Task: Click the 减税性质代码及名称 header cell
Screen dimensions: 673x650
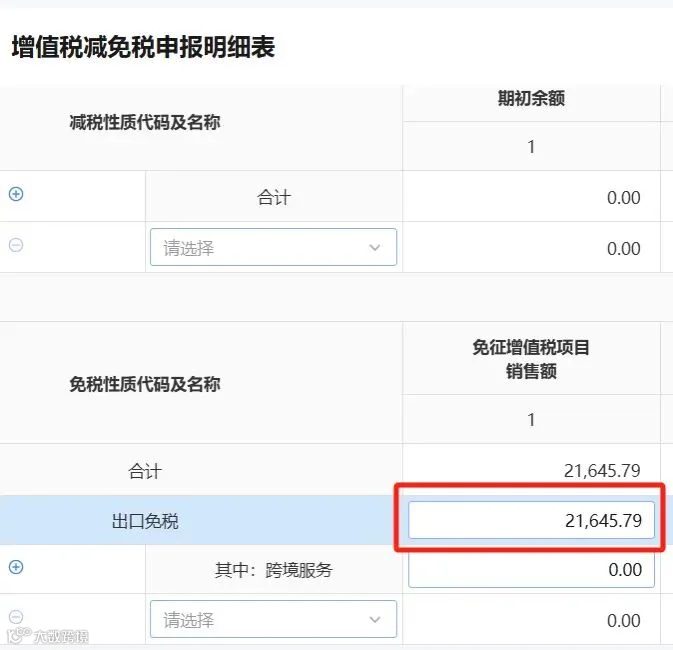Action: coord(145,122)
